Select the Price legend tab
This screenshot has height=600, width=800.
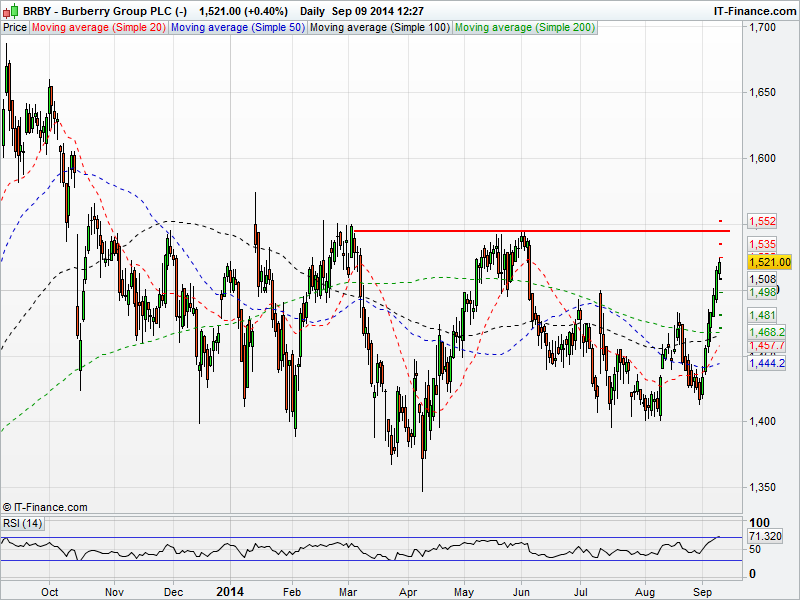click(x=15, y=28)
